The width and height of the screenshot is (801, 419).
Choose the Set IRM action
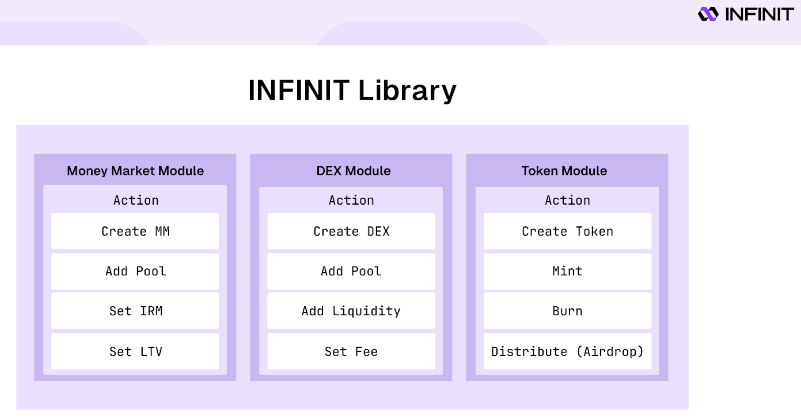(135, 311)
